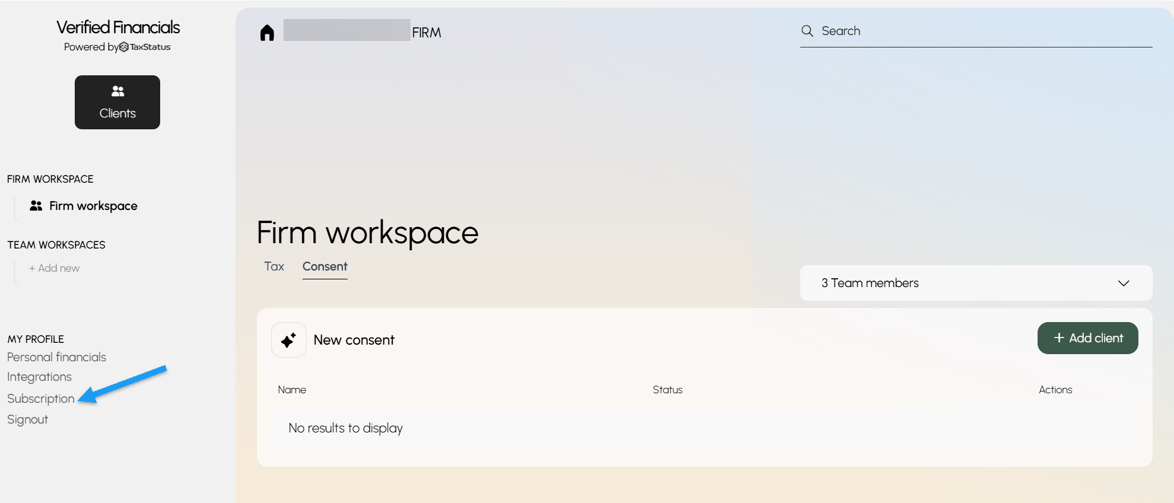The image size is (1174, 503).
Task: Open Firm workspace in sidebar
Action: (x=85, y=206)
